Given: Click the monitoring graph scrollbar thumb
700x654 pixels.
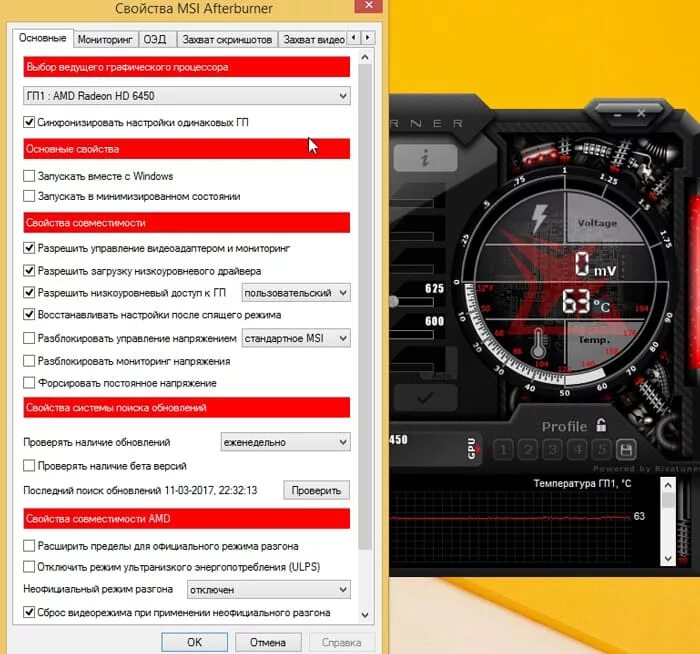Looking at the screenshot, I should tap(668, 500).
